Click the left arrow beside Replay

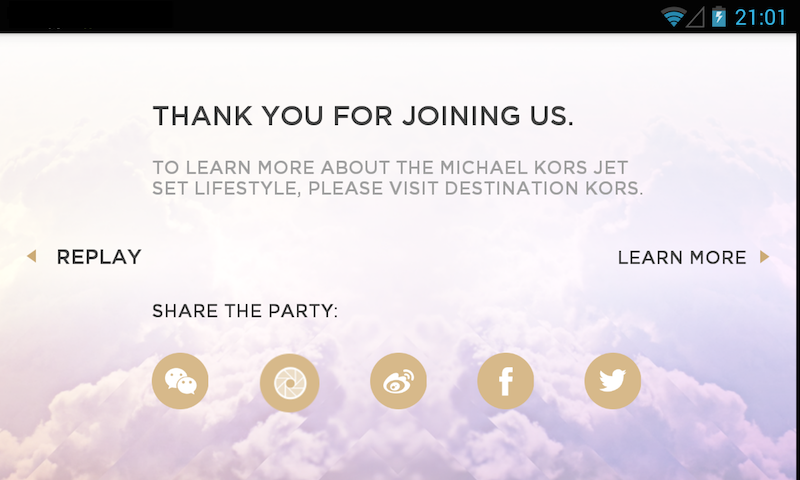(x=31, y=257)
